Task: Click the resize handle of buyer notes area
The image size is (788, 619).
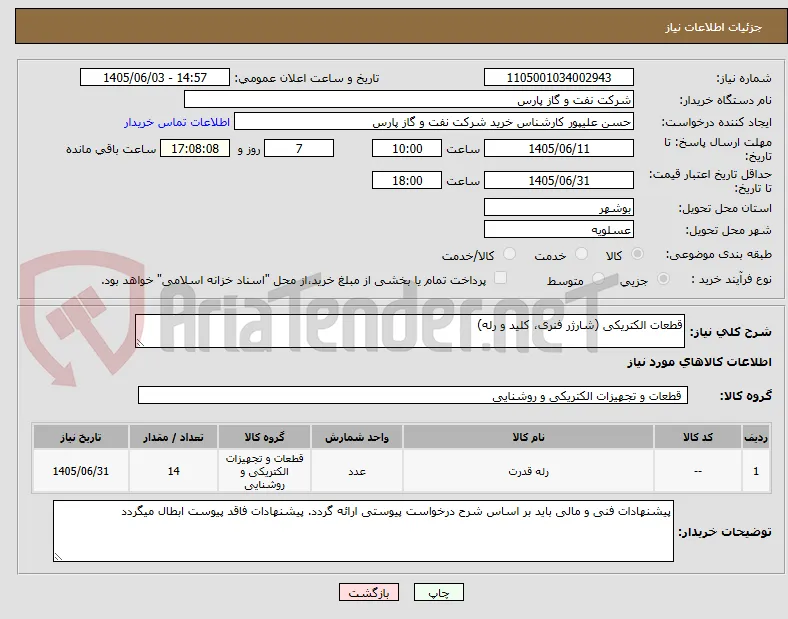Action: 58,556
